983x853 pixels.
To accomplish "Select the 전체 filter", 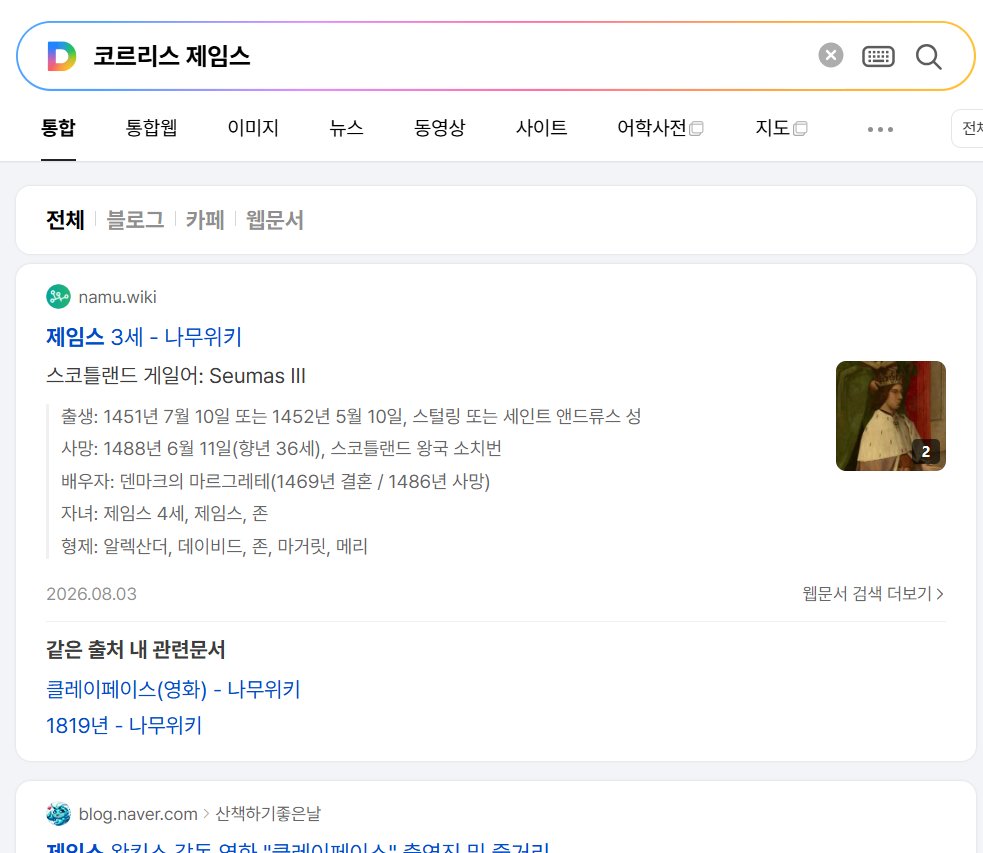I will click(x=65, y=220).
